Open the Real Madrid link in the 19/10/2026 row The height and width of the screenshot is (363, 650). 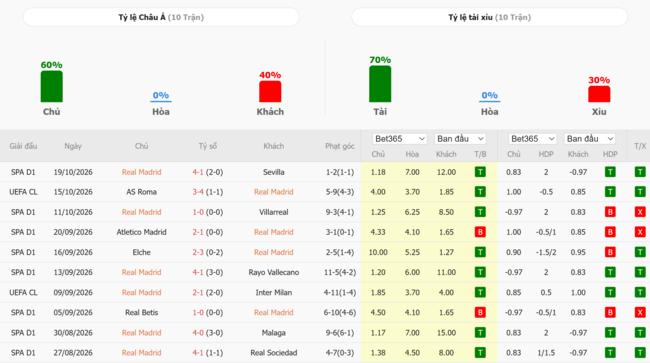(x=141, y=172)
